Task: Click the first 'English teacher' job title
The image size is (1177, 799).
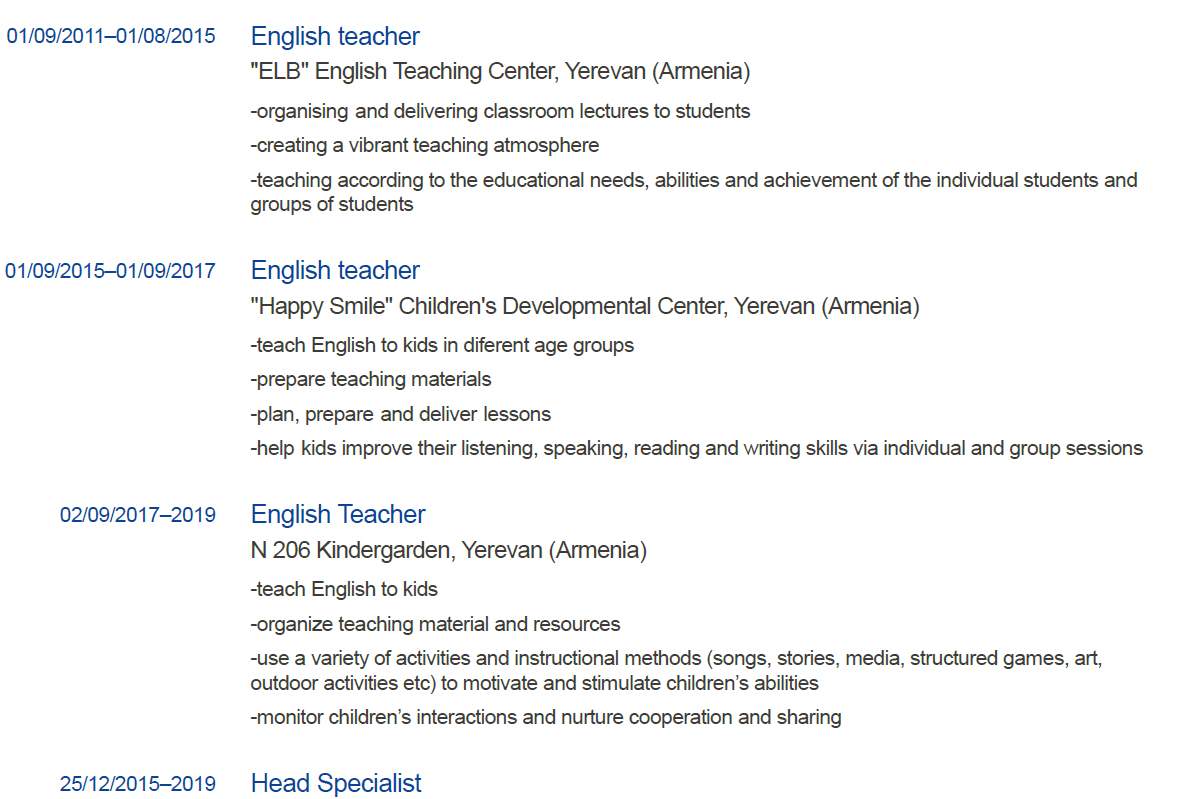Action: pos(335,36)
